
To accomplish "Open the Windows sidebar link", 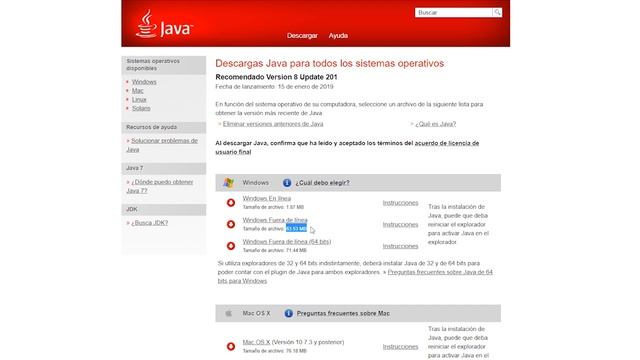I will click(144, 82).
